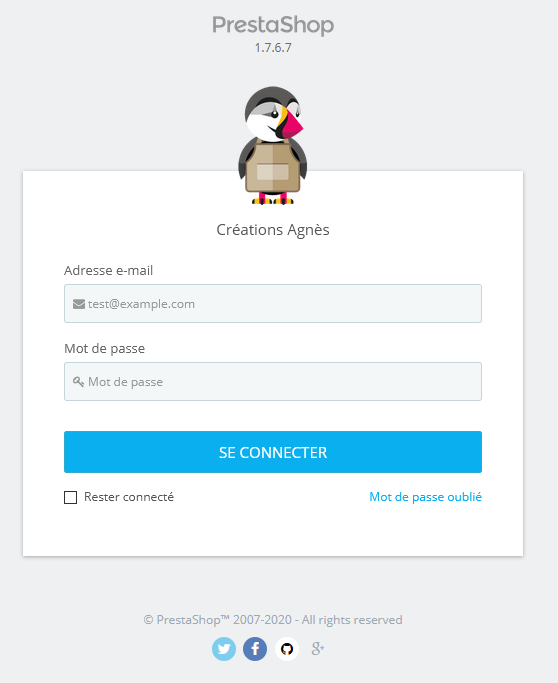Open the Twitter icon in the footer
This screenshot has width=558, height=683.
[224, 649]
